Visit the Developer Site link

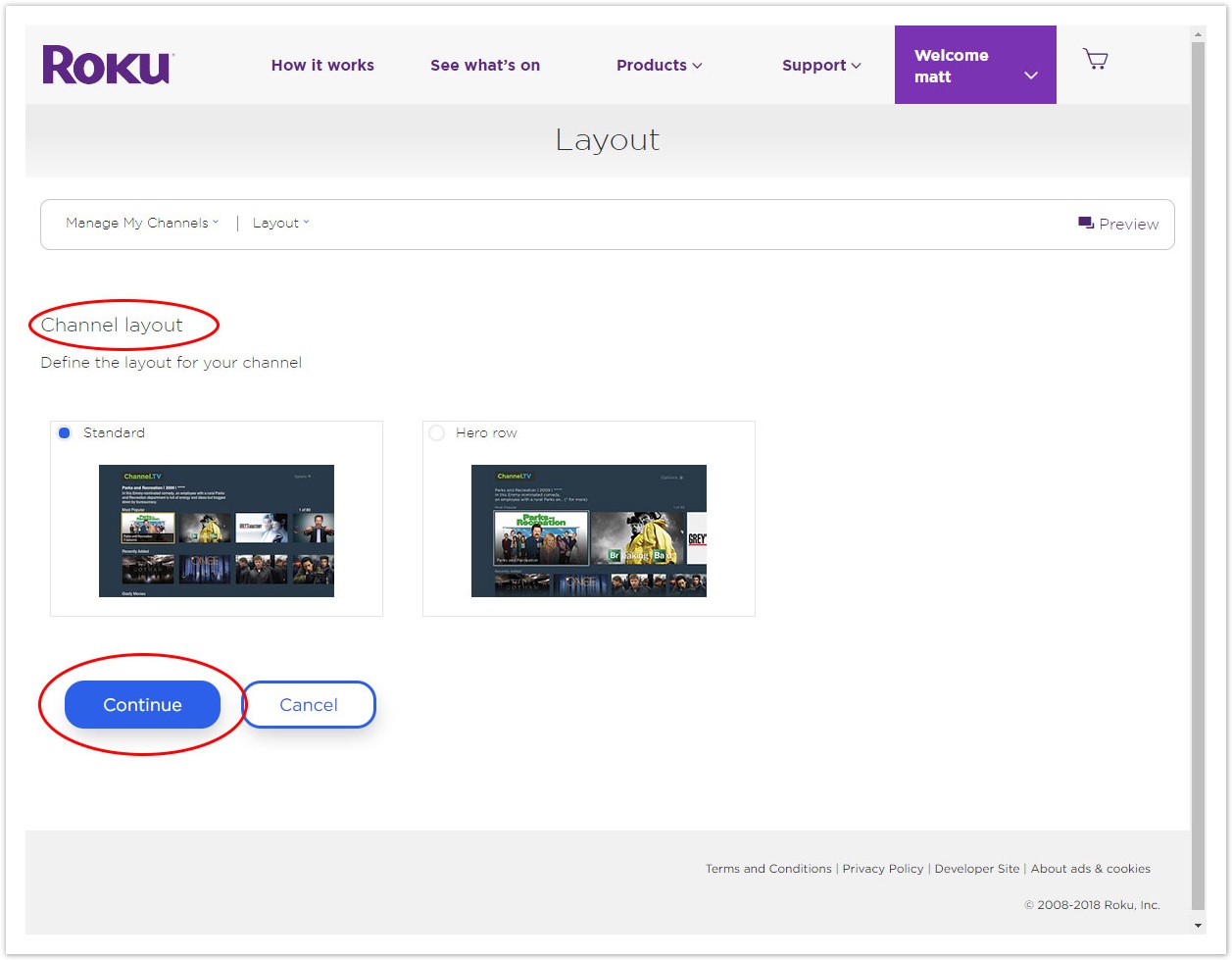pyautogui.click(x=977, y=869)
